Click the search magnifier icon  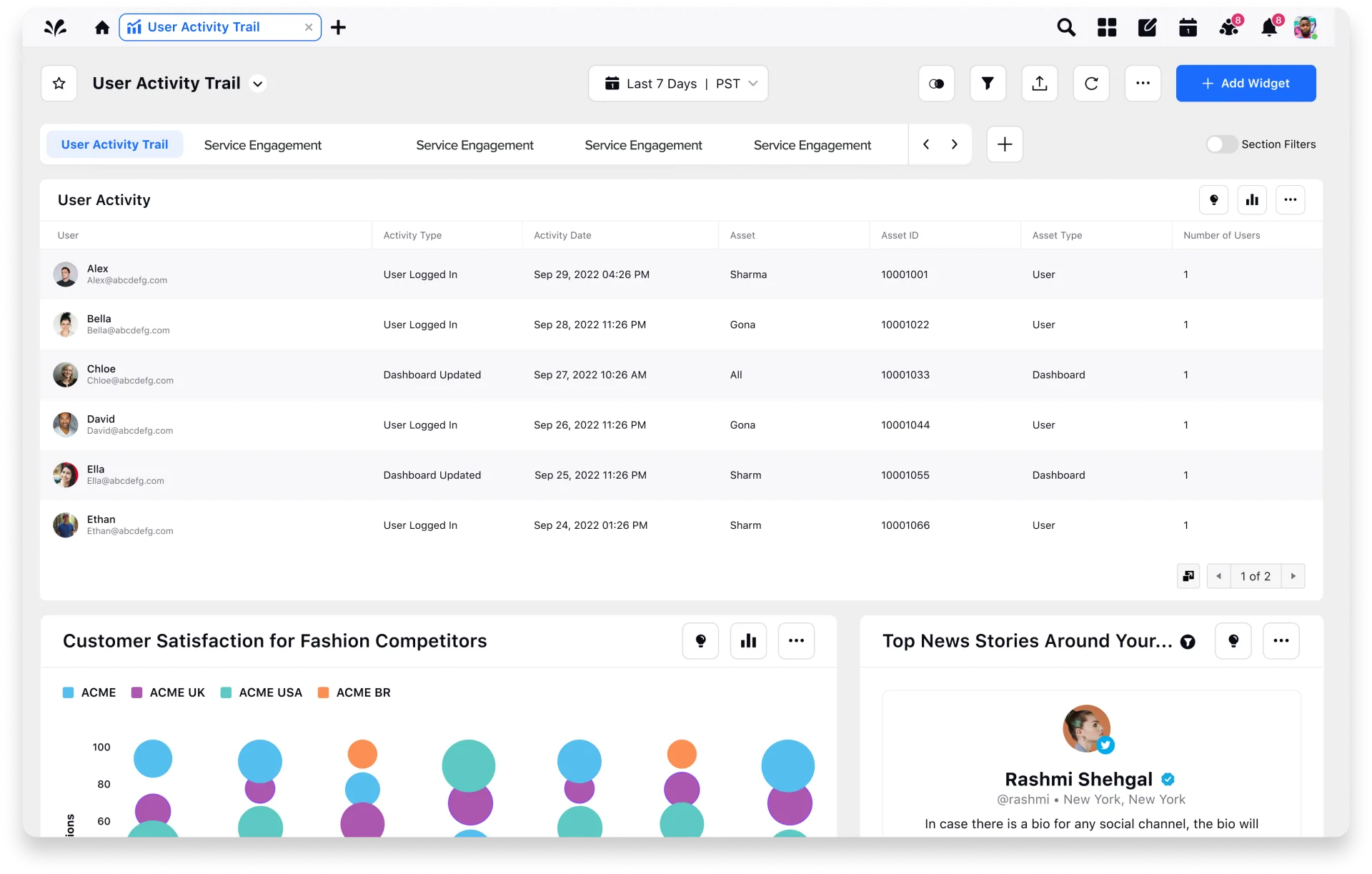pyautogui.click(x=1066, y=27)
